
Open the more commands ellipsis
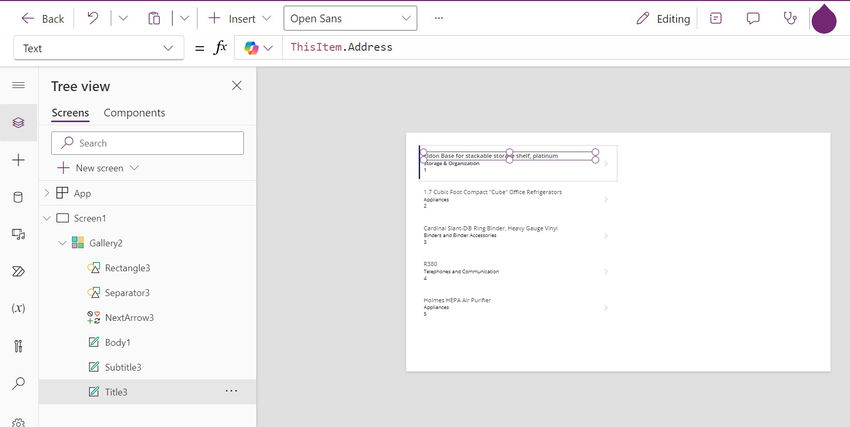[x=439, y=18]
